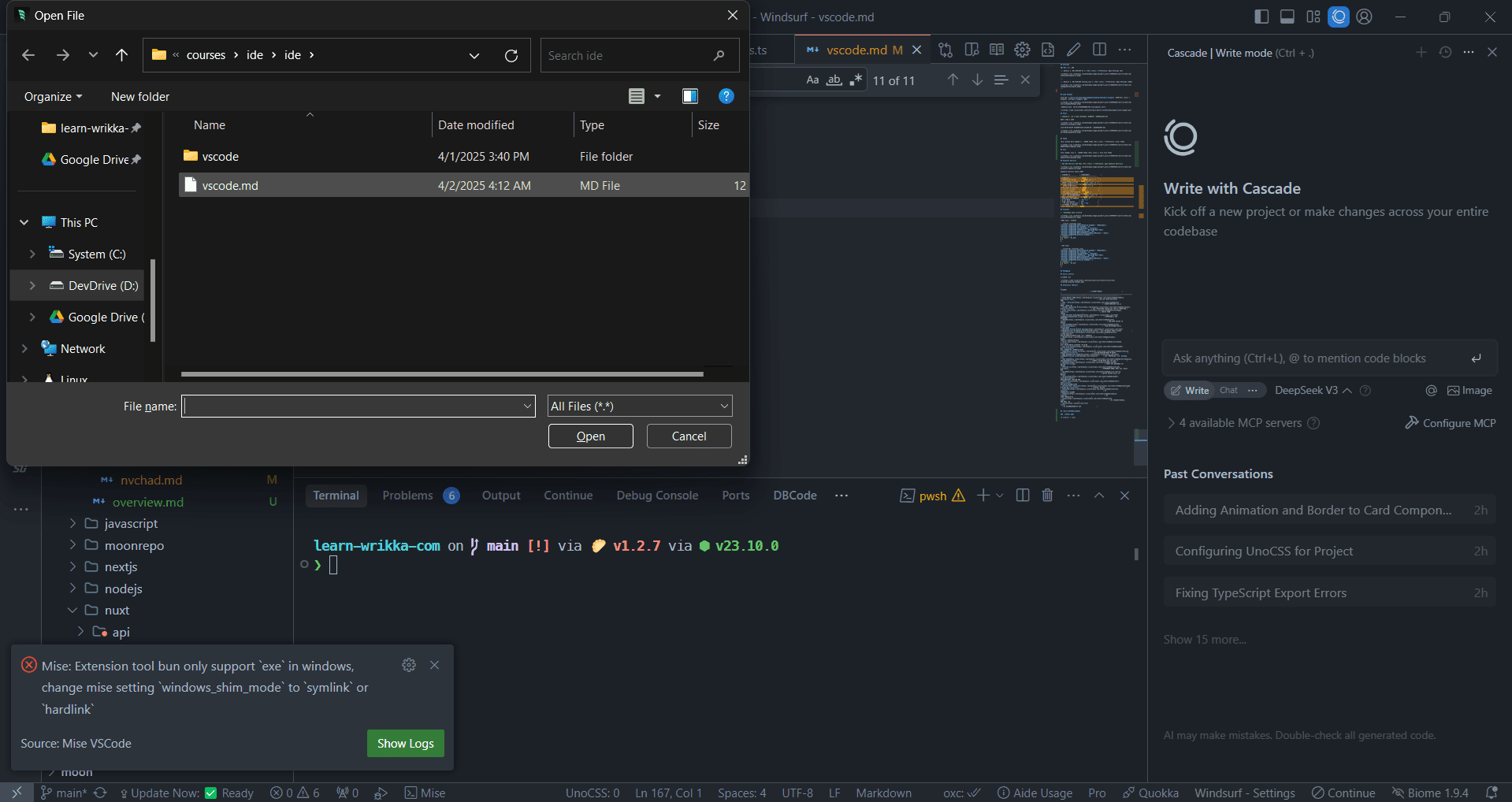Viewport: 1512px width, 802px height.
Task: Sort files by the Type column
Action: click(592, 124)
